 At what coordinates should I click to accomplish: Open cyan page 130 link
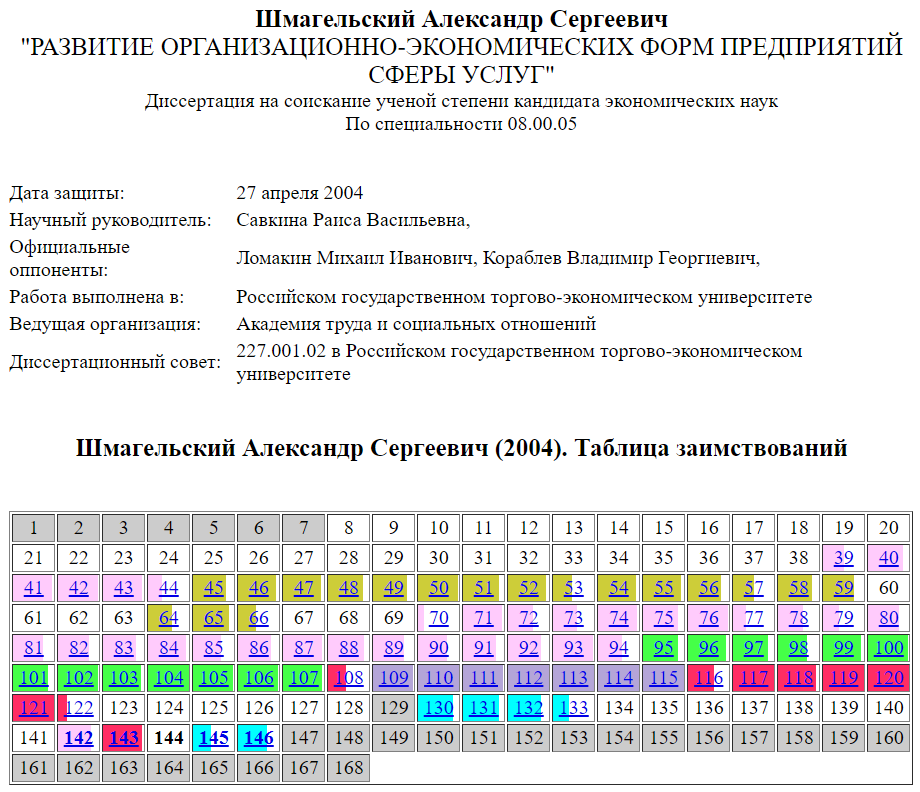[x=438, y=707]
